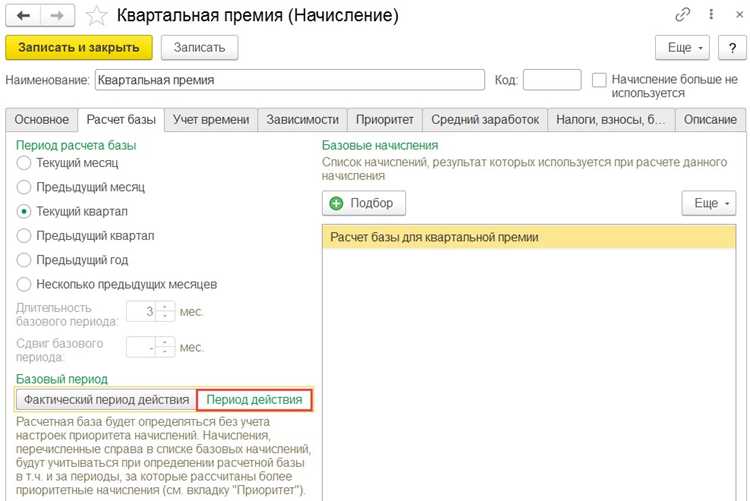Click the back arrow navigation icon
This screenshot has width=750, height=501.
click(x=23, y=16)
